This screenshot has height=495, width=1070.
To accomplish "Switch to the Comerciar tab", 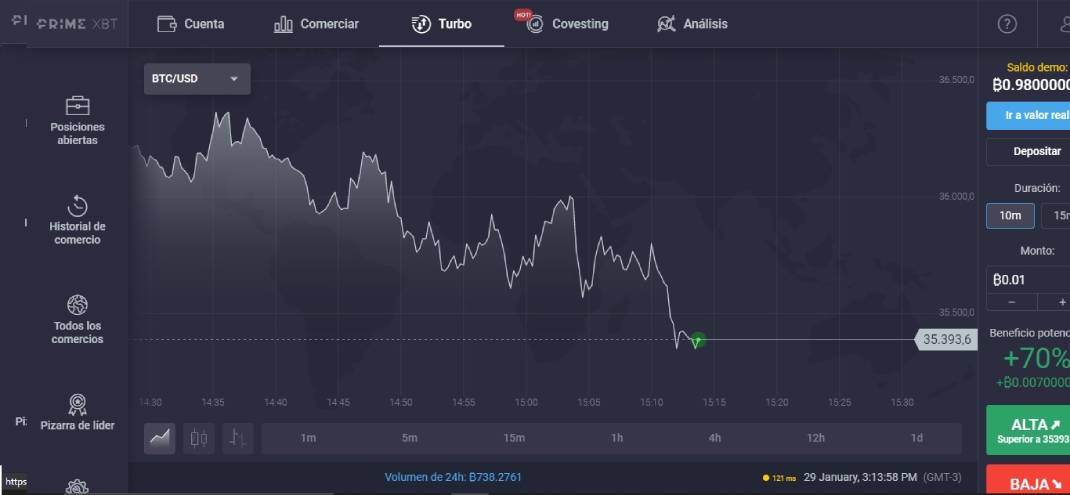I will [x=316, y=24].
